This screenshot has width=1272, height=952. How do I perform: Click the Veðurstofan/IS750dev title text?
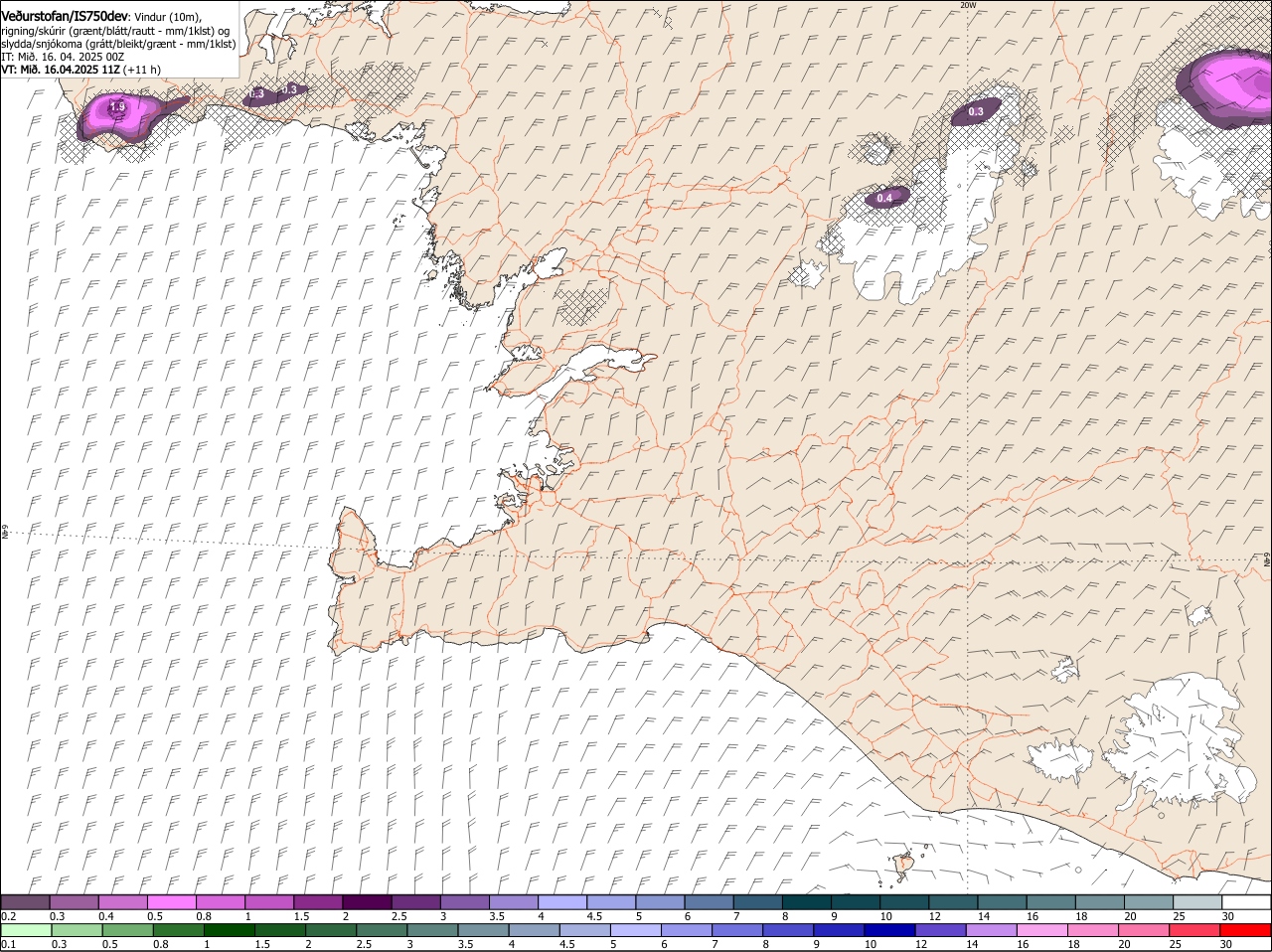tap(65, 17)
